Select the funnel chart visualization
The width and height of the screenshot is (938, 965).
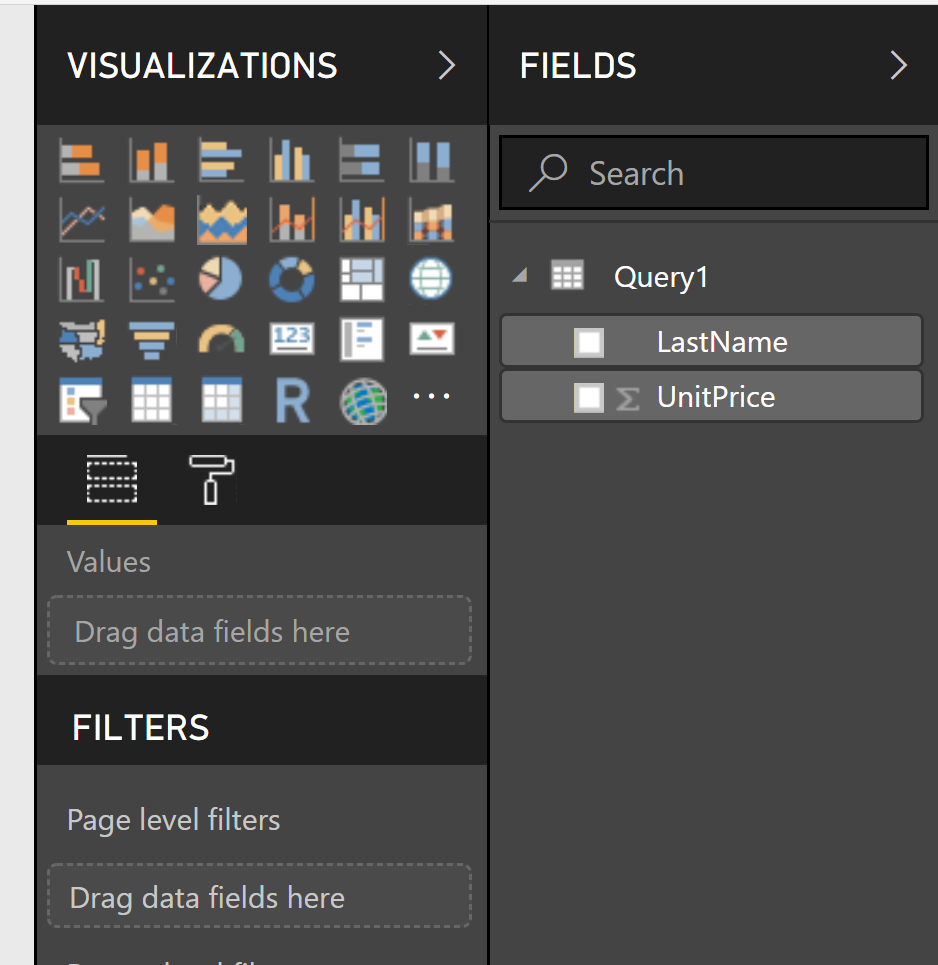pos(151,339)
